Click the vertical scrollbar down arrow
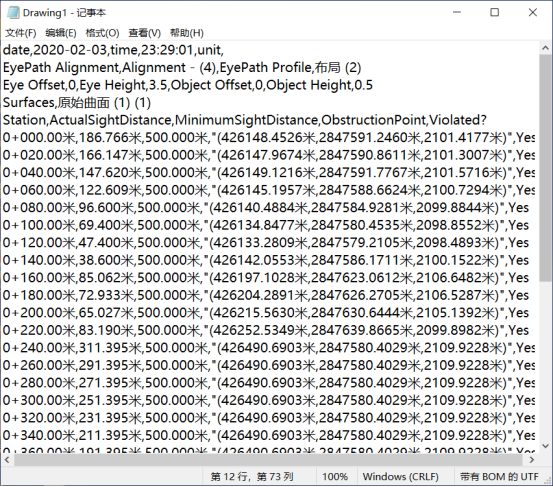Screen dimensions: 553x487 546,446
